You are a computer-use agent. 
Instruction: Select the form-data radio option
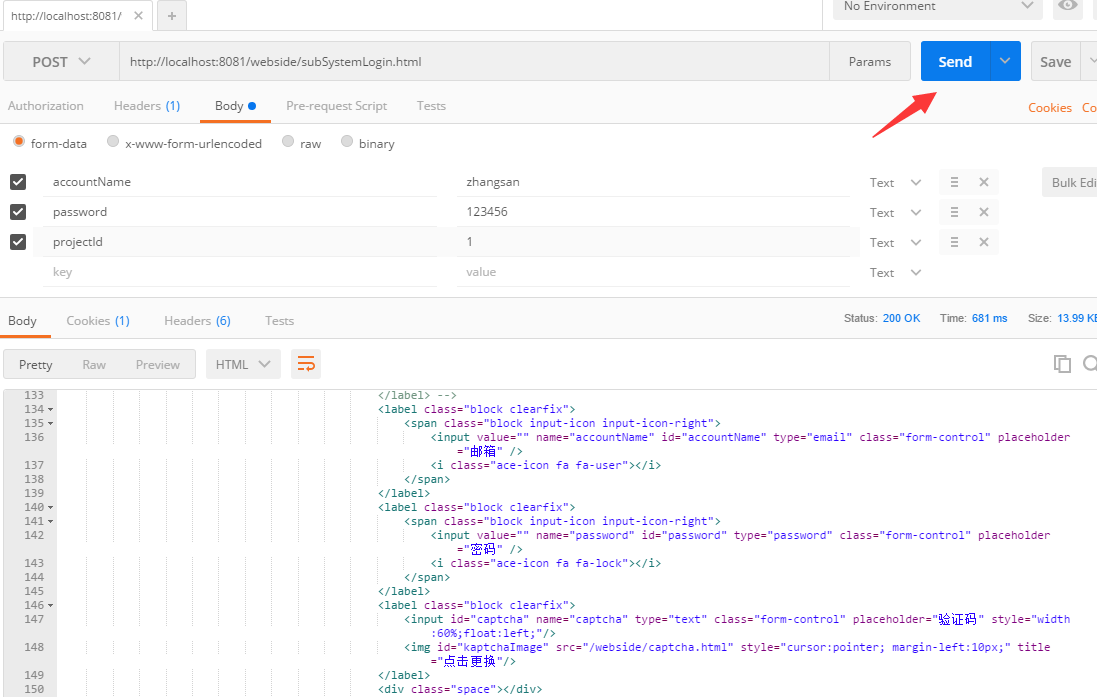19,142
